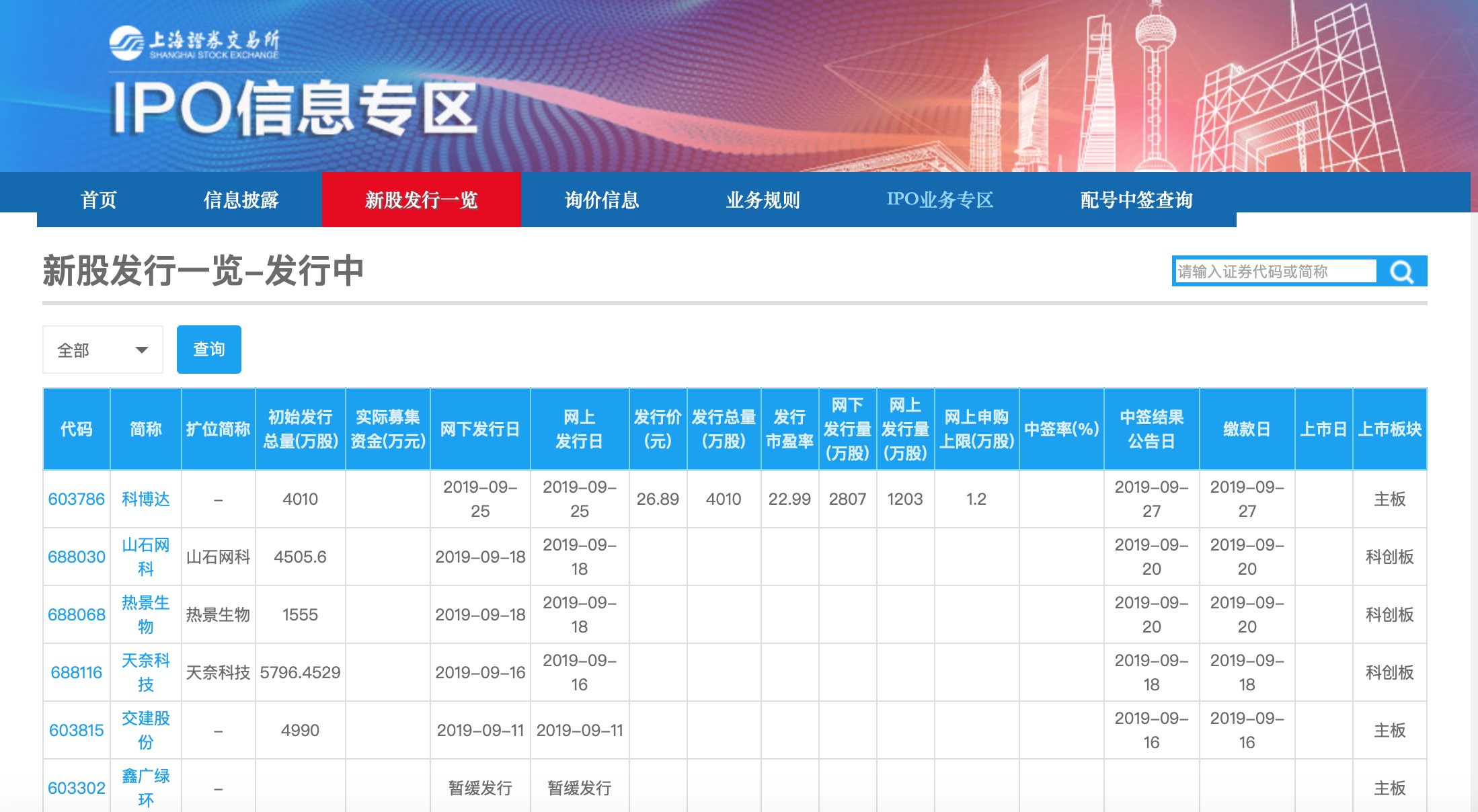Open stock code link 688030

point(77,557)
